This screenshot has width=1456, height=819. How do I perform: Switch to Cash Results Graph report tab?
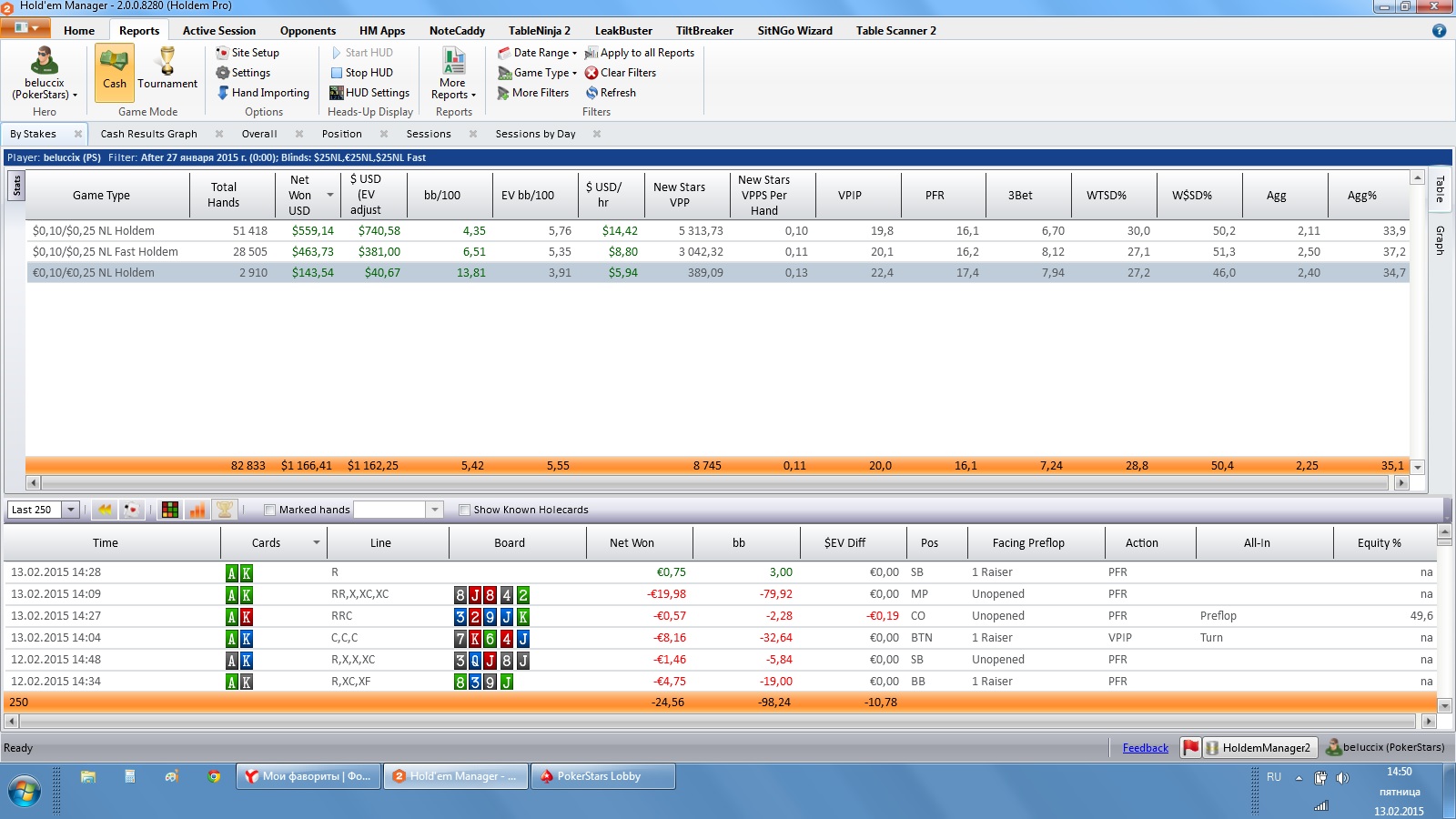click(149, 134)
